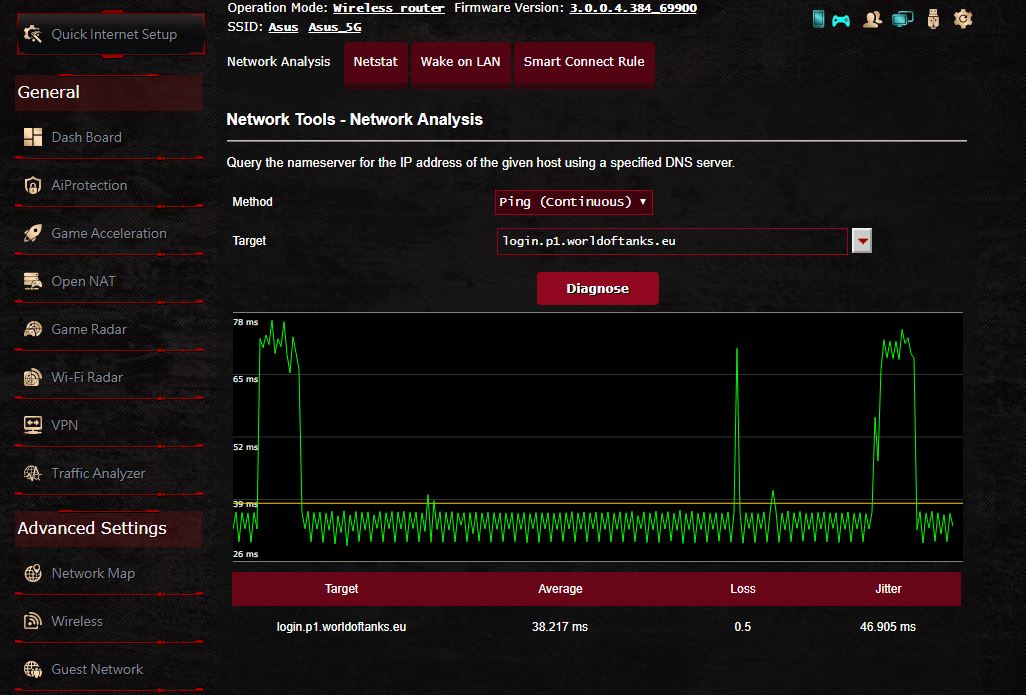Click the Asus SSID link
Image resolution: width=1026 pixels, height=695 pixels.
click(283, 27)
